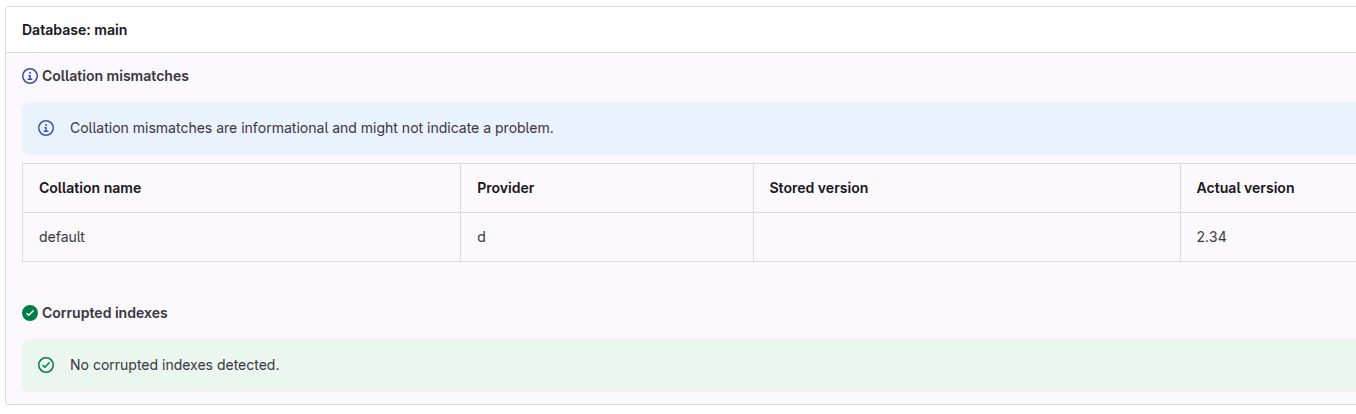Click the 'Collation name' column header
Screen dimensions: 1356x414
pyautogui.click(x=90, y=188)
